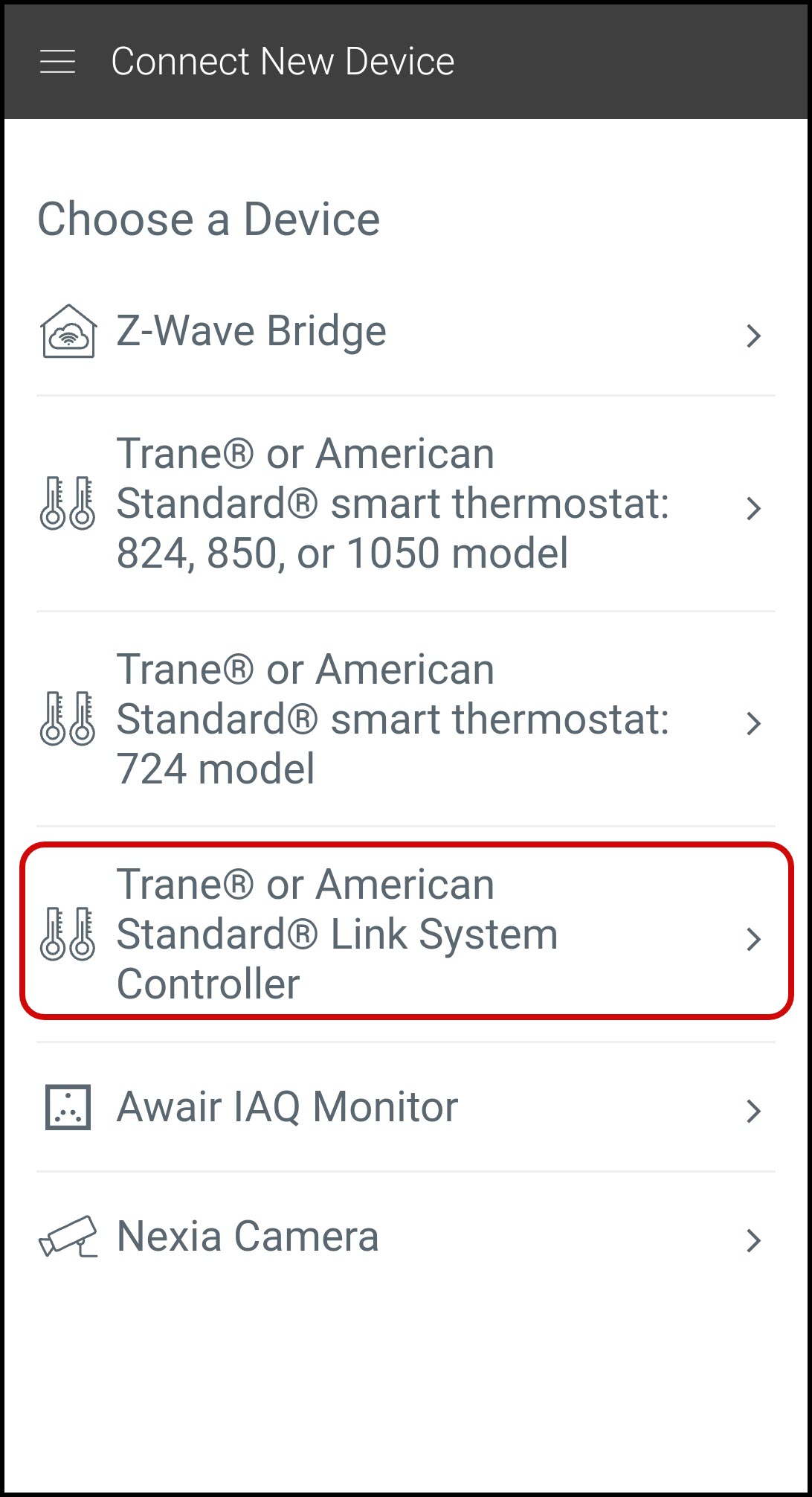This screenshot has width=812, height=1497.
Task: Tap the Z-Wave Bridge house cloud icon
Action: tap(68, 332)
